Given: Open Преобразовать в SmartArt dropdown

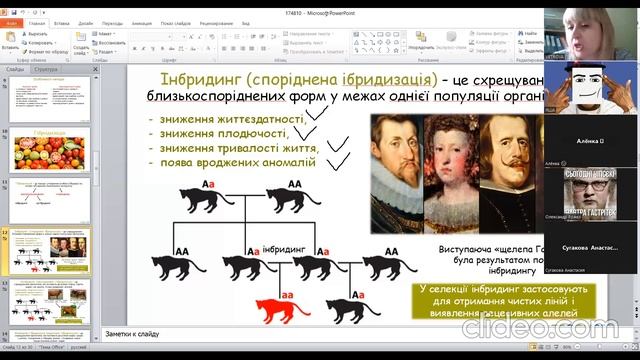Looking at the screenshot, I should pyautogui.click(x=314, y=52).
